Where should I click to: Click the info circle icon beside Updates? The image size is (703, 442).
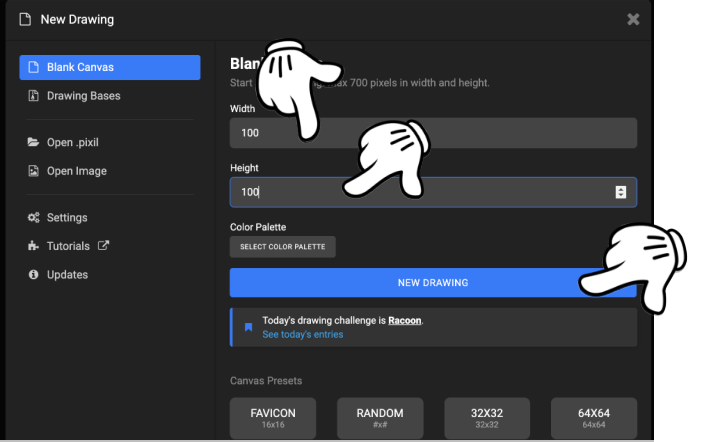tap(34, 274)
